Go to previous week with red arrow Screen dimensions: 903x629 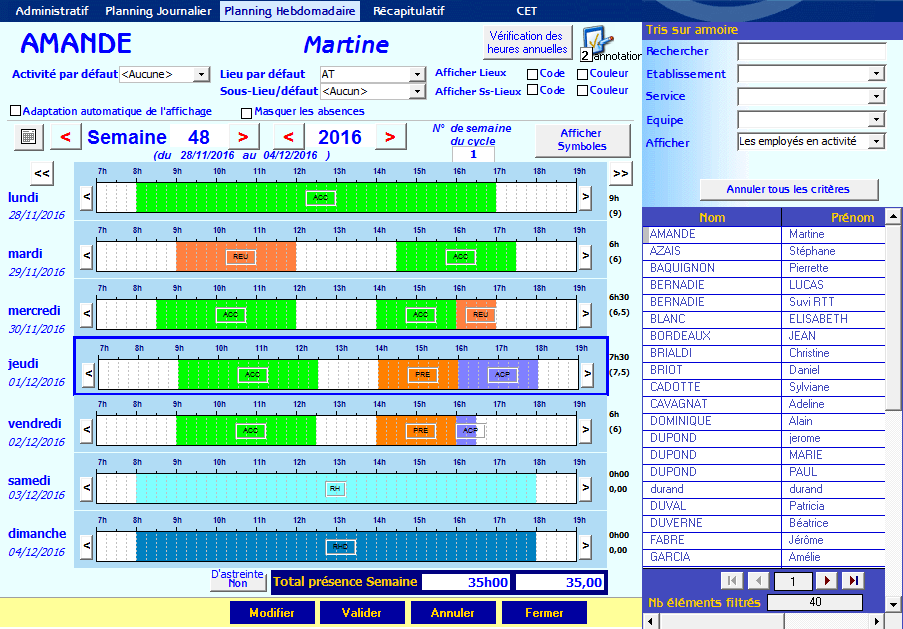pyautogui.click(x=66, y=137)
